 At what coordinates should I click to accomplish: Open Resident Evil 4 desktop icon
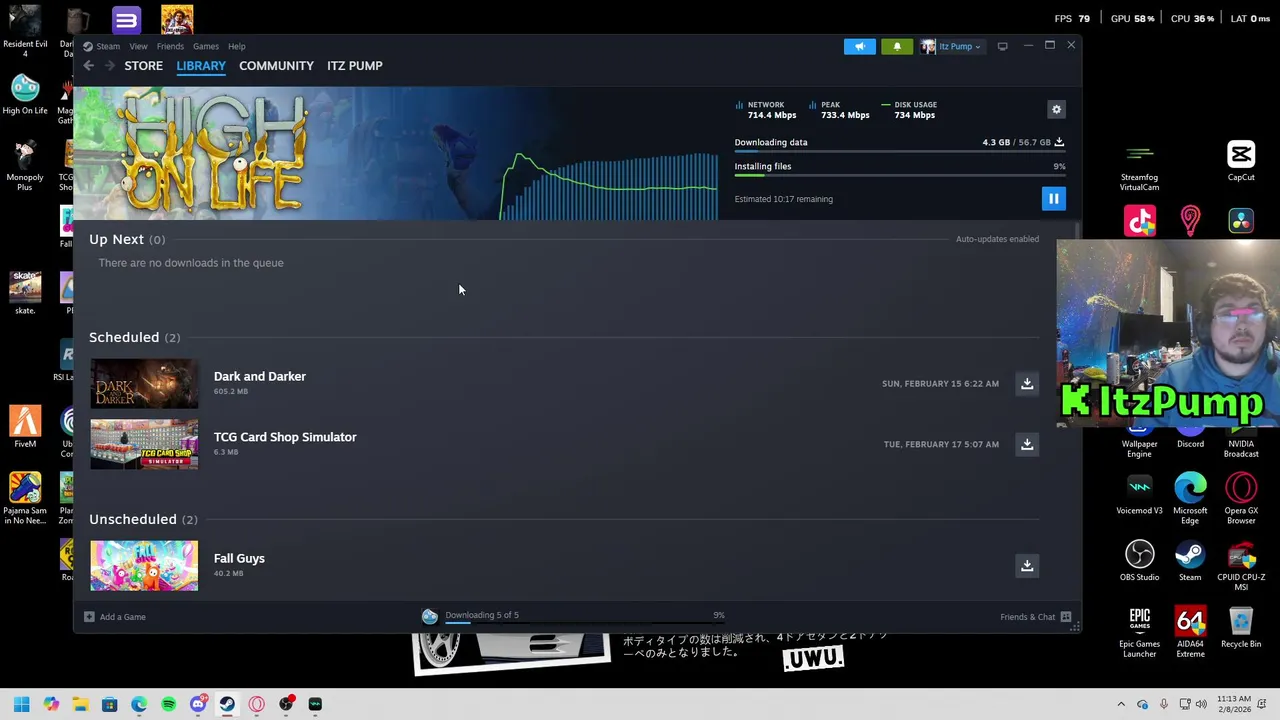click(x=25, y=32)
